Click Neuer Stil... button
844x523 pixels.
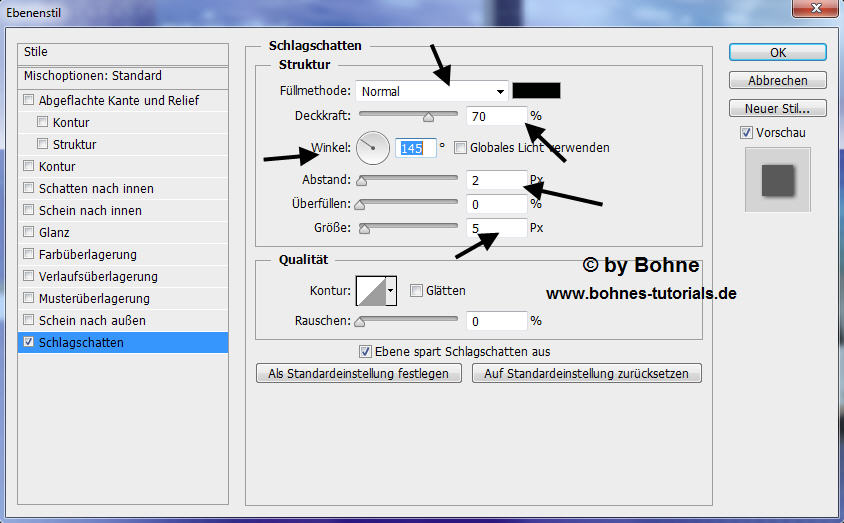pyautogui.click(x=777, y=109)
